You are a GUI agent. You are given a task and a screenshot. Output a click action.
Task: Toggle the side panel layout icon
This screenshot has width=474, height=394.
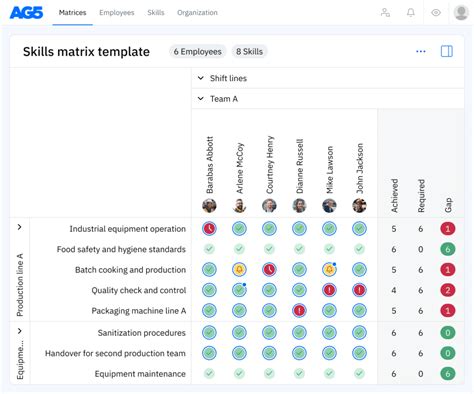pos(447,51)
